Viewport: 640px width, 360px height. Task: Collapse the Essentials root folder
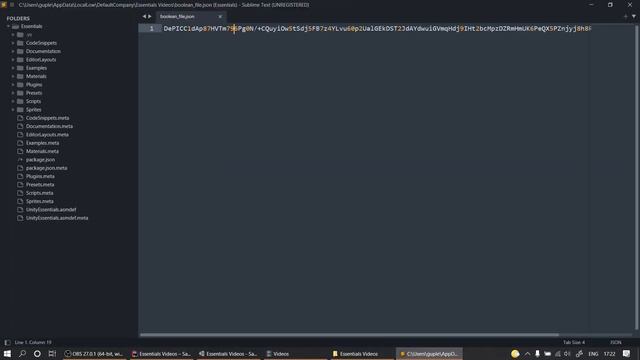coord(8,27)
